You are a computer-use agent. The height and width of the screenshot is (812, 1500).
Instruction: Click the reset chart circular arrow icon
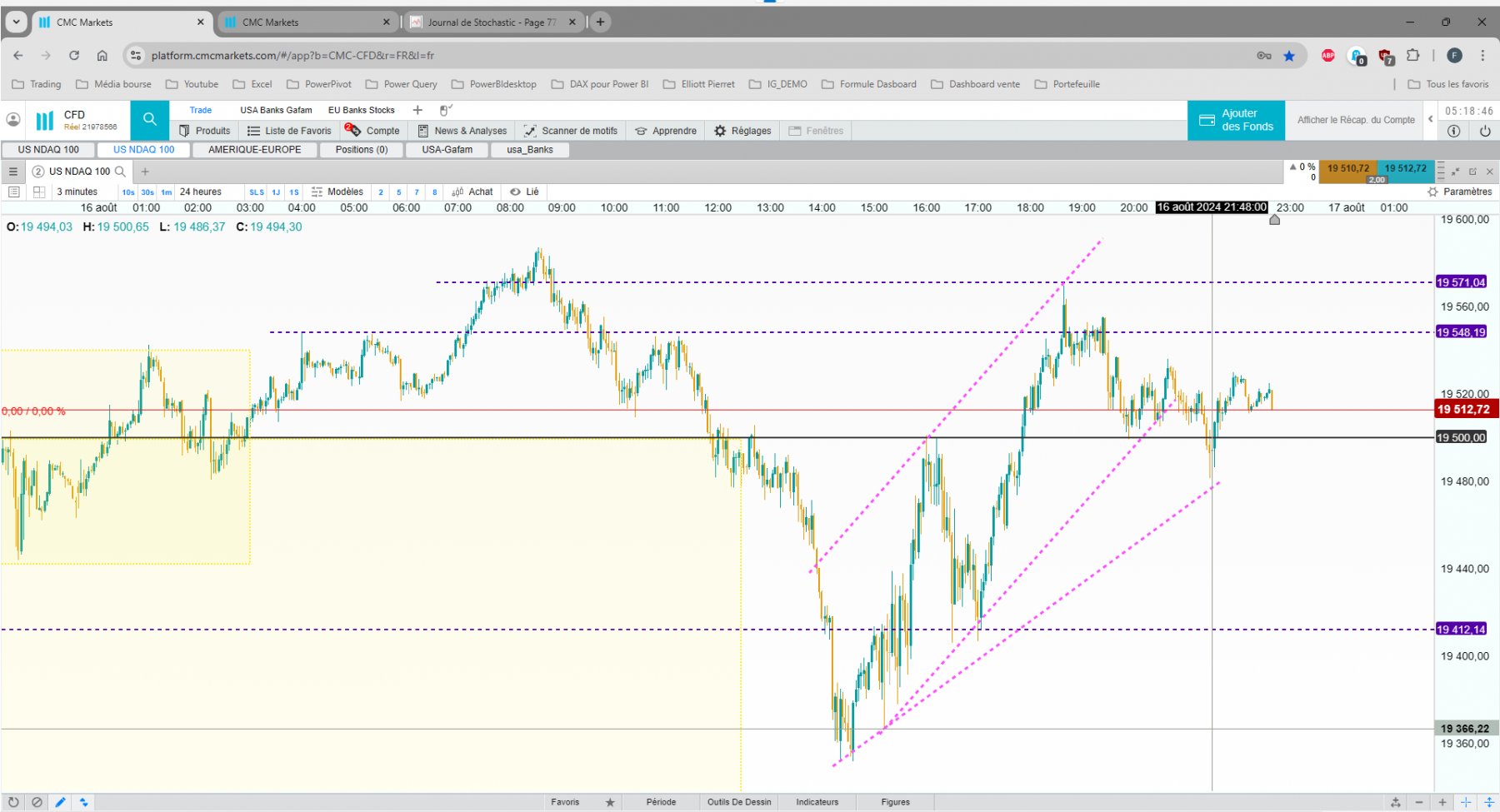13,802
